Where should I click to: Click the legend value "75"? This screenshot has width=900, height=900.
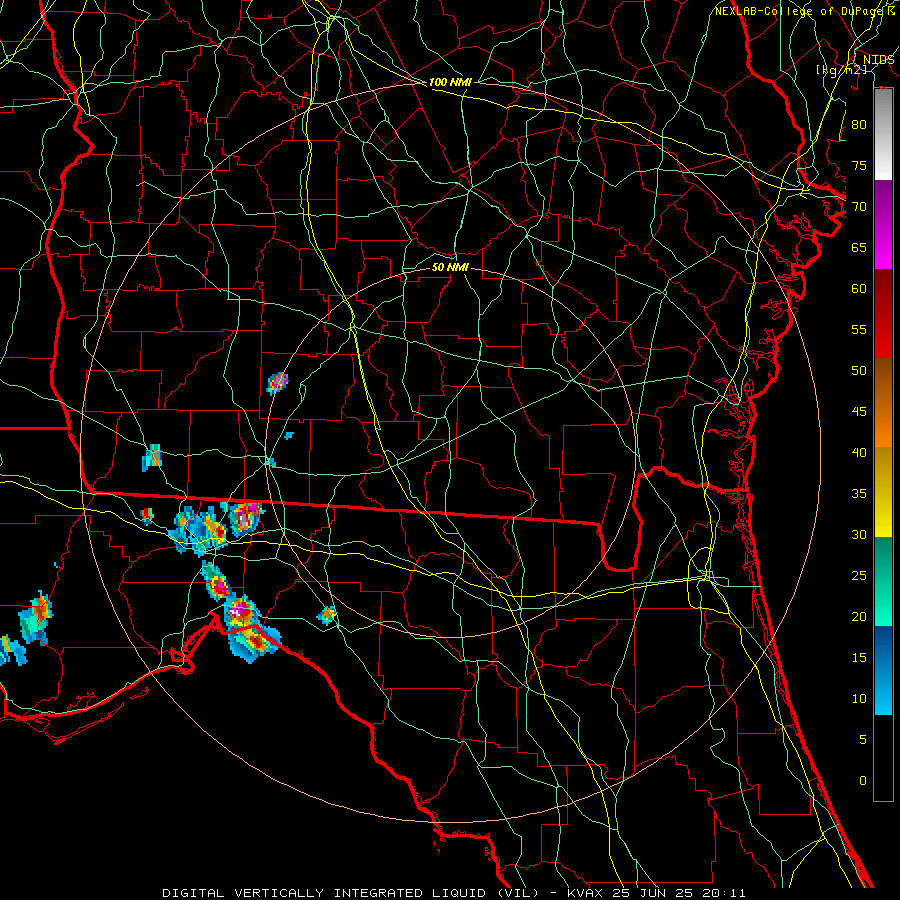859,165
